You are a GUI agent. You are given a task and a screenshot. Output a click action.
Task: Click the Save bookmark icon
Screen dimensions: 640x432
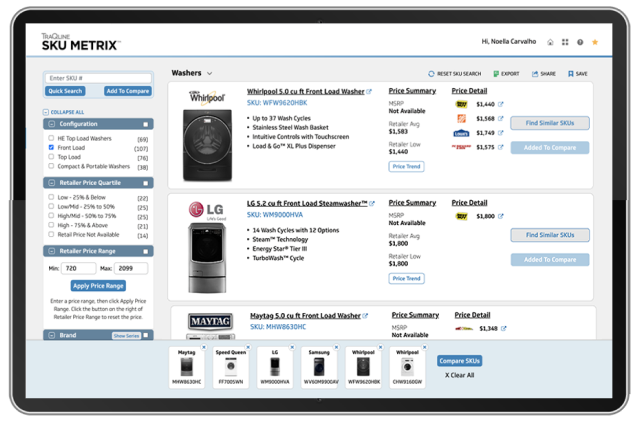[x=571, y=74]
